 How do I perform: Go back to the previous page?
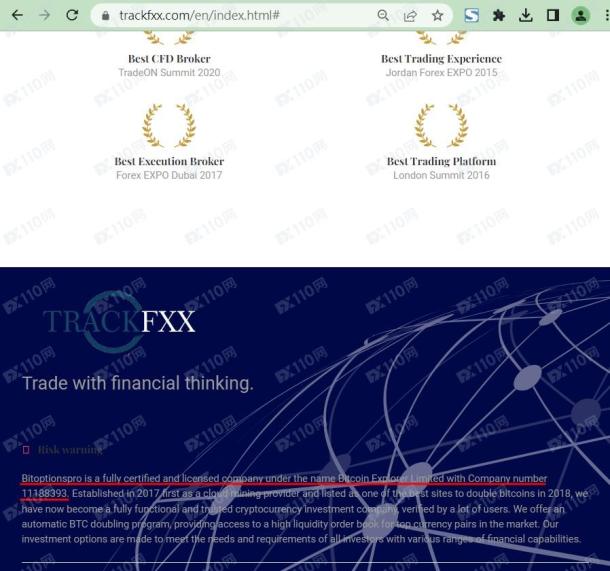tap(17, 16)
